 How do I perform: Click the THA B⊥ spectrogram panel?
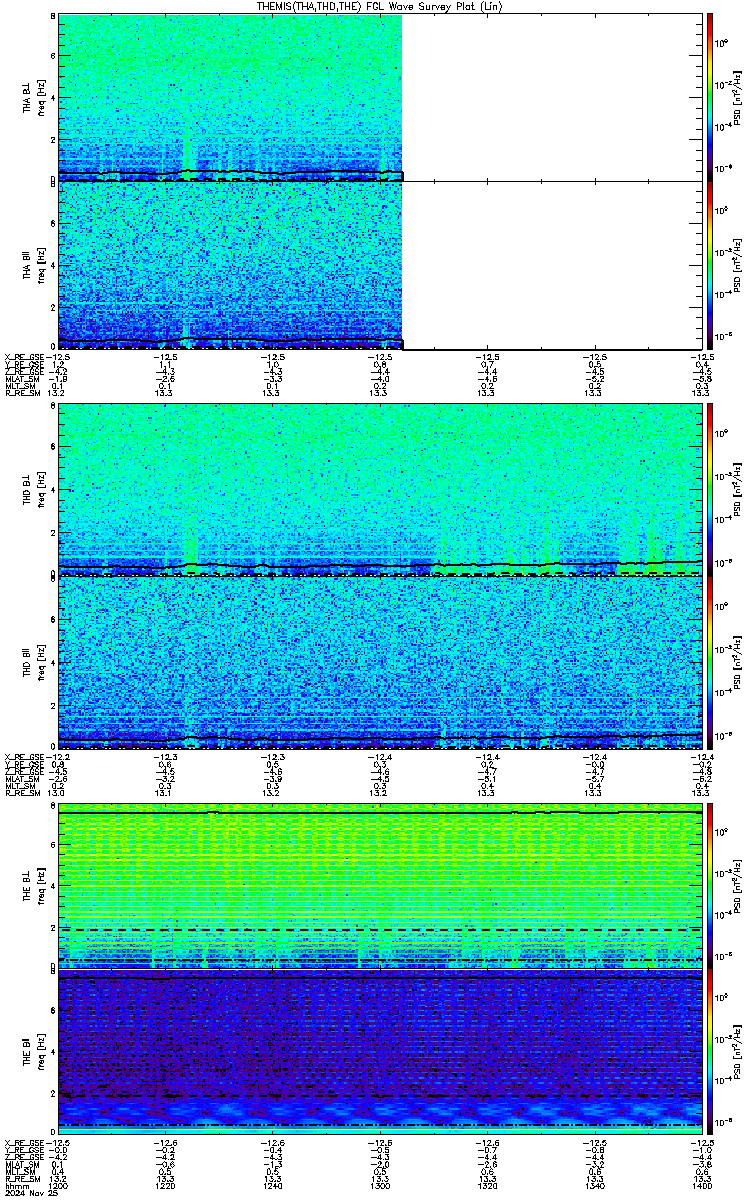click(x=380, y=98)
